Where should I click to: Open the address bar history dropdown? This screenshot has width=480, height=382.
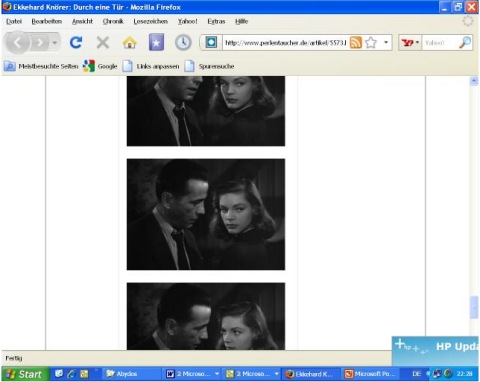pyautogui.click(x=386, y=43)
